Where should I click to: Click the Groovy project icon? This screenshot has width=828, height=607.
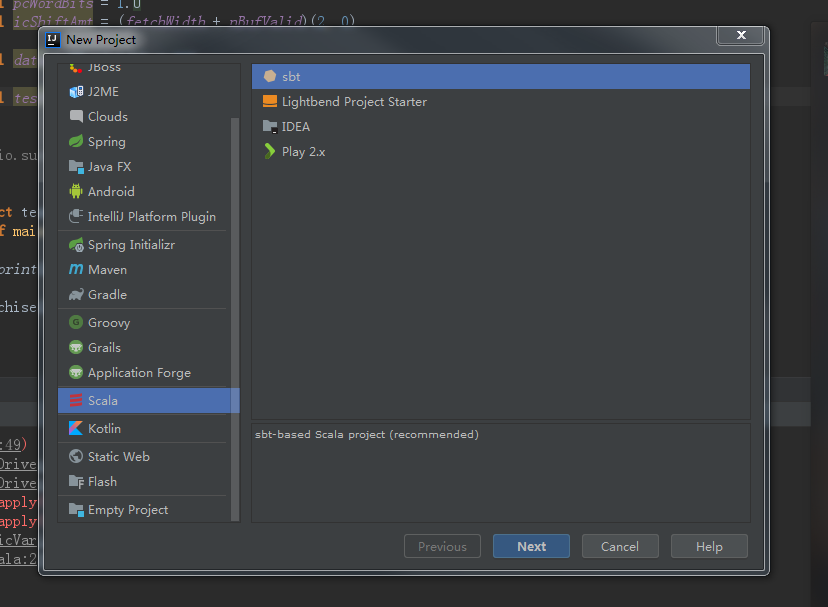click(75, 322)
